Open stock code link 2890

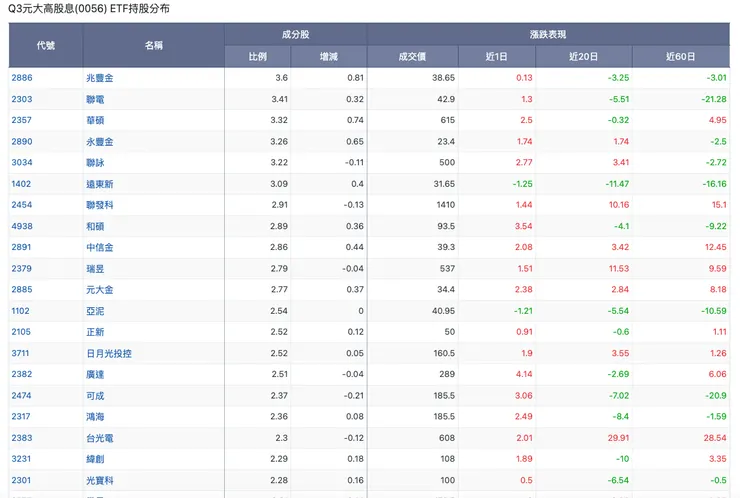[x=22, y=142]
